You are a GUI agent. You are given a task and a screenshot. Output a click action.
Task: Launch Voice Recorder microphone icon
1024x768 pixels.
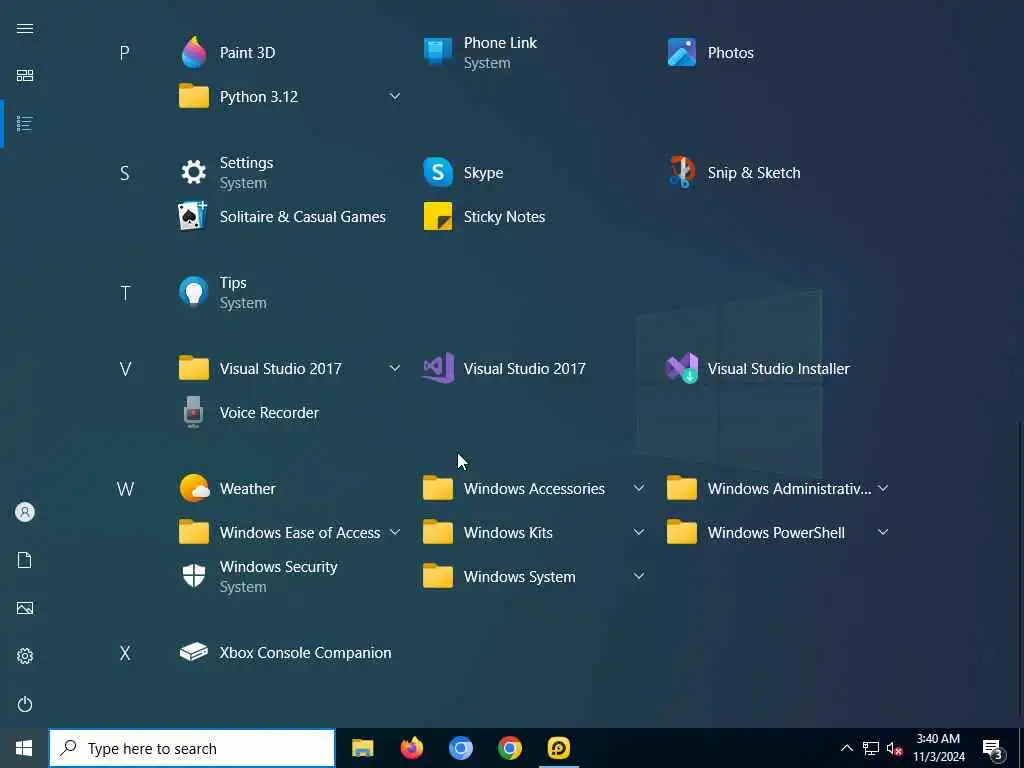194,412
